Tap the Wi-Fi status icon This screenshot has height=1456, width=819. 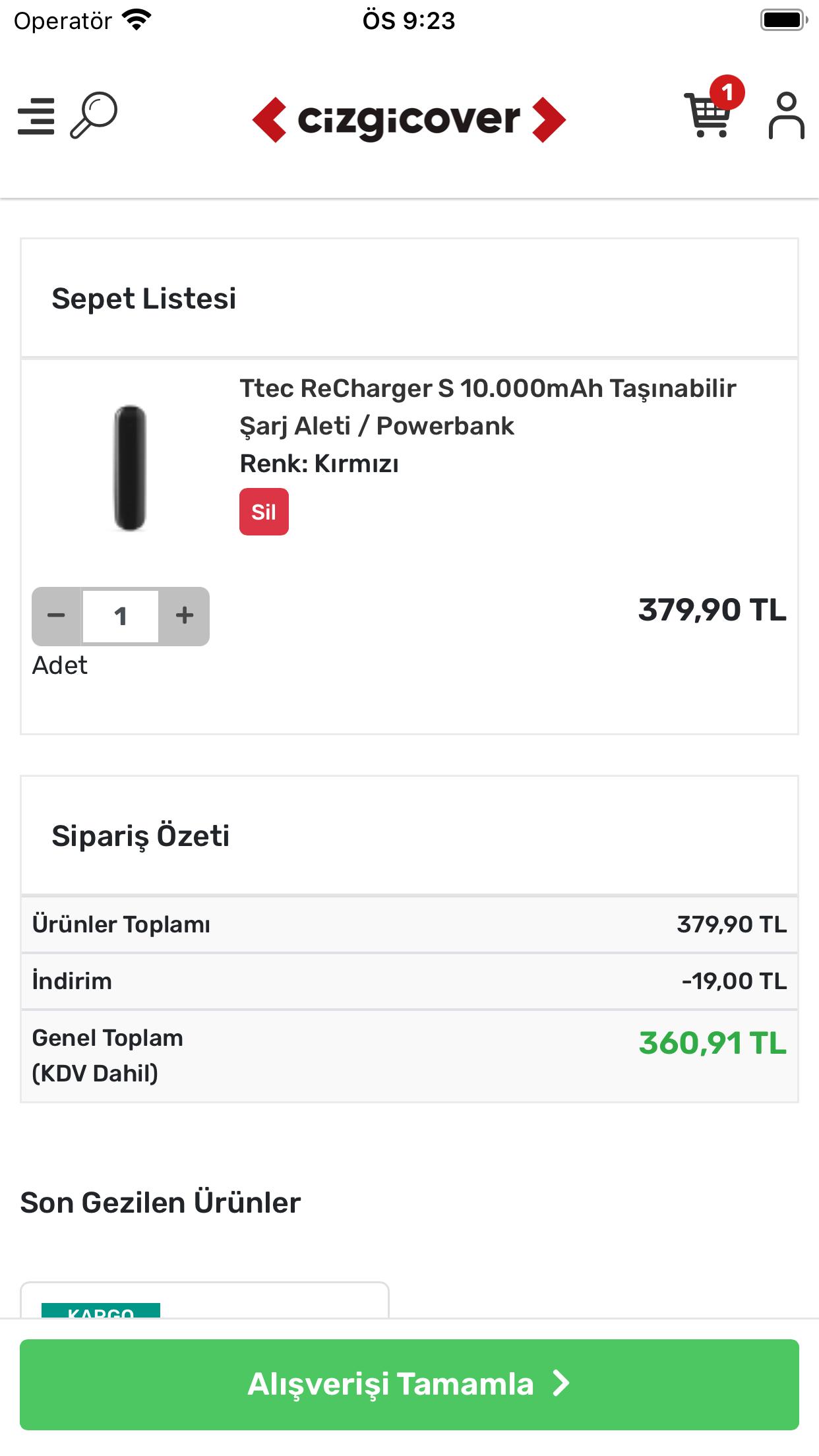click(137, 20)
